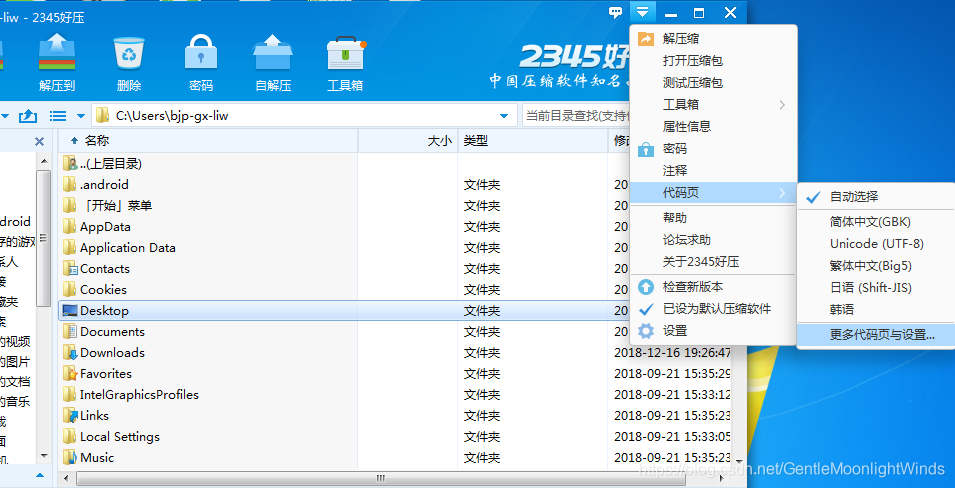The width and height of the screenshot is (955, 488).
Task: Sort files by the 名称 column header
Action: [x=208, y=141]
